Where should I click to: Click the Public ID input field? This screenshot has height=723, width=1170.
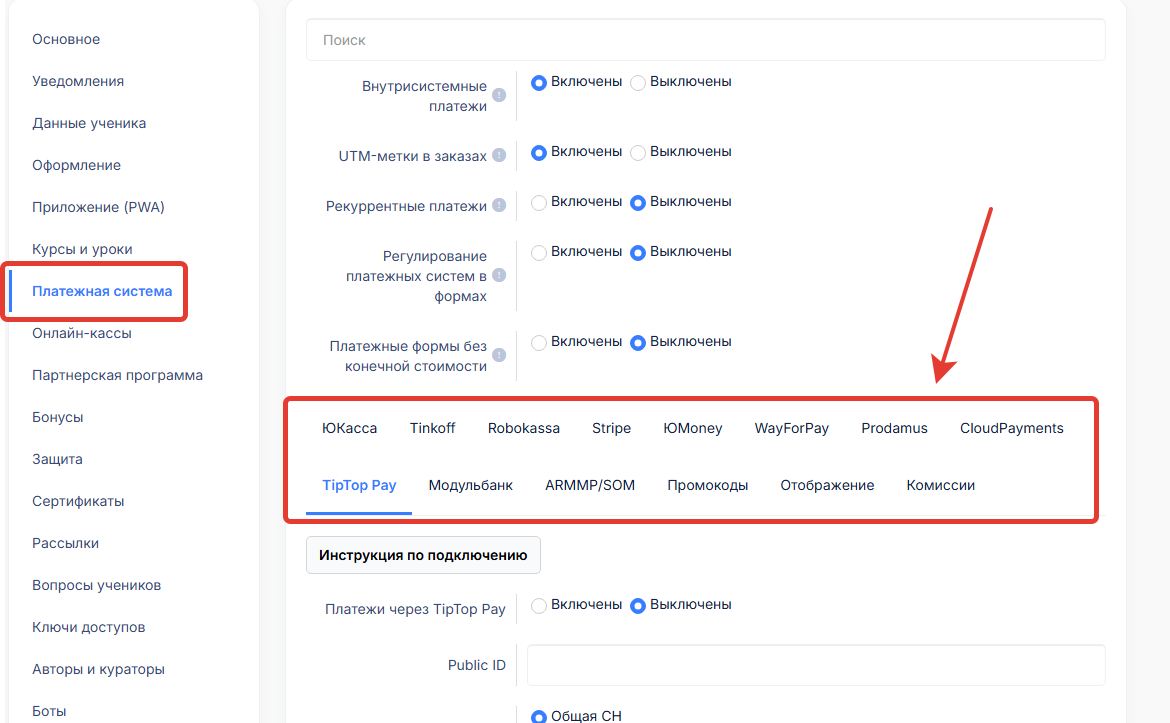(815, 665)
